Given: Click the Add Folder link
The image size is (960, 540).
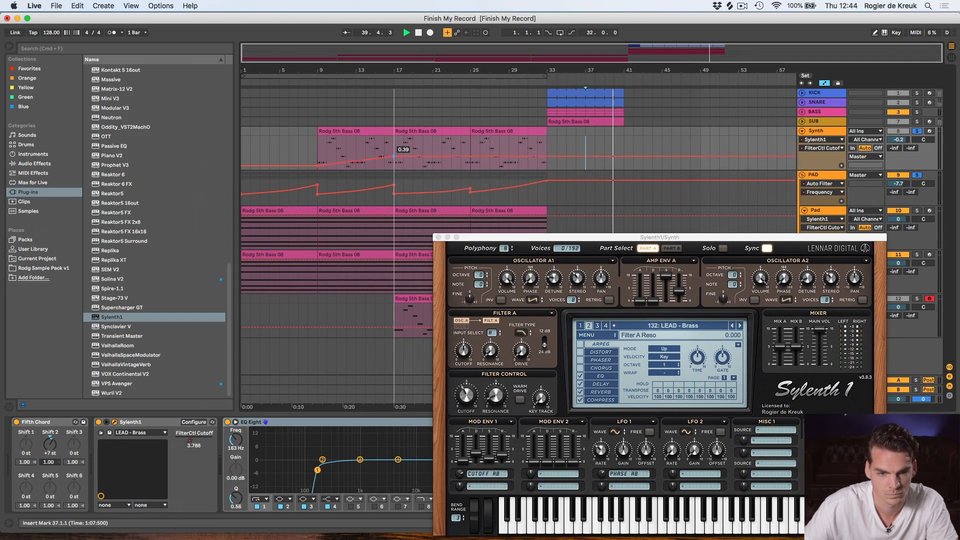Looking at the screenshot, I should 32,277.
